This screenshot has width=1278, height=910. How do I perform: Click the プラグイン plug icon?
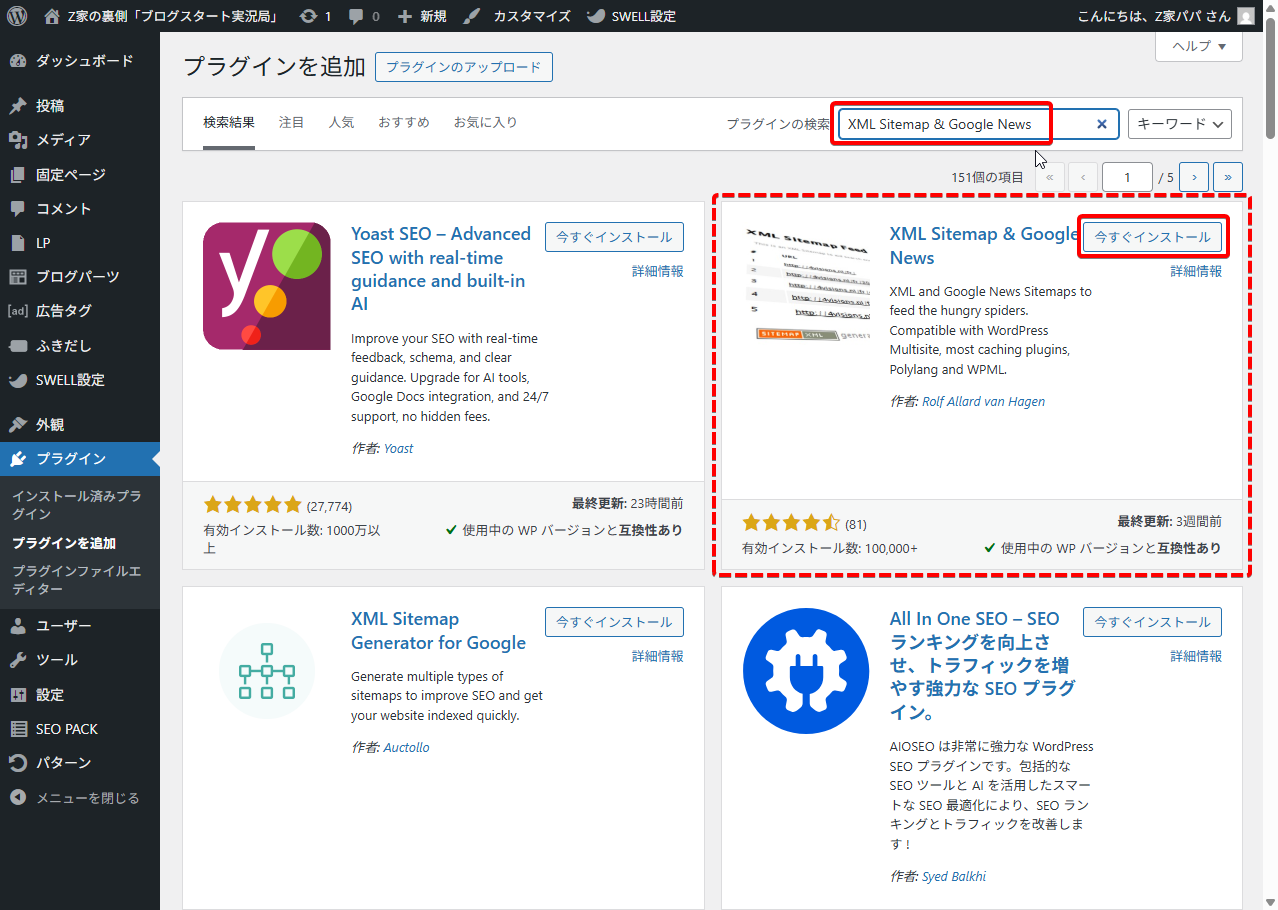point(18,459)
